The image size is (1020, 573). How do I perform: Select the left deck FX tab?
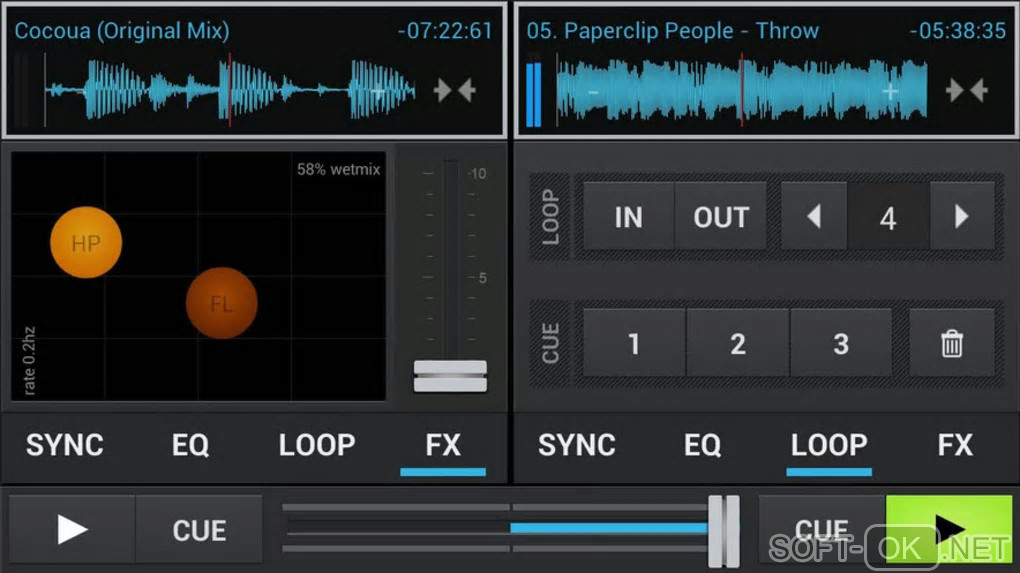[x=443, y=446]
